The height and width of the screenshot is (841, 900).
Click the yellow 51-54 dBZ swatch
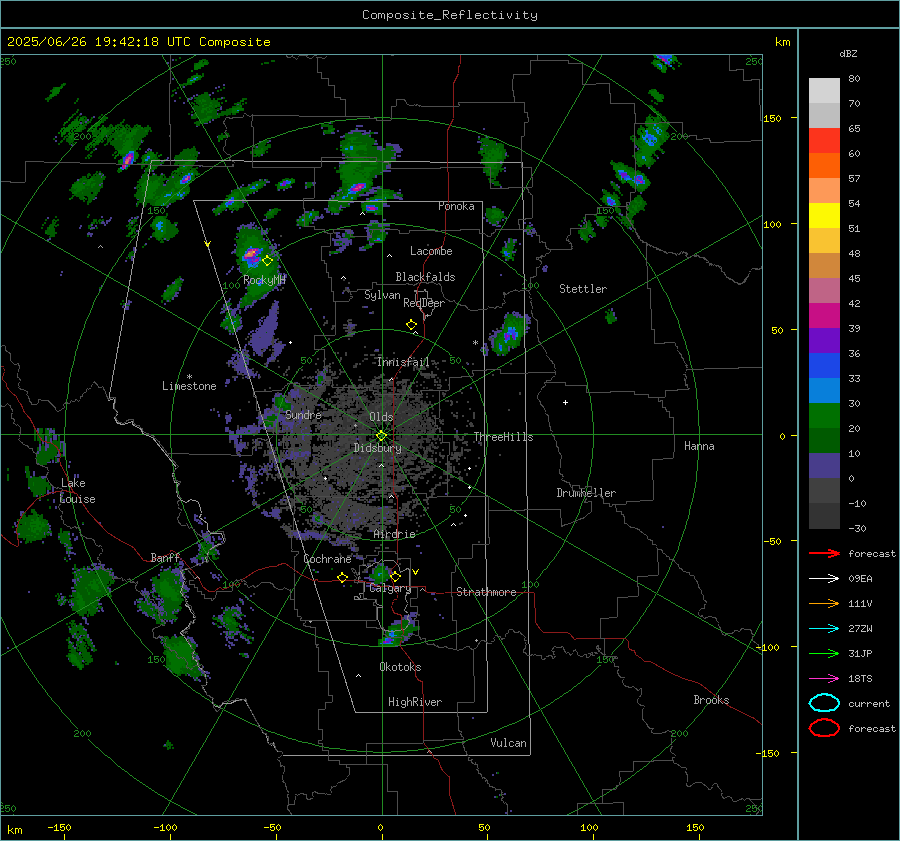(824, 216)
